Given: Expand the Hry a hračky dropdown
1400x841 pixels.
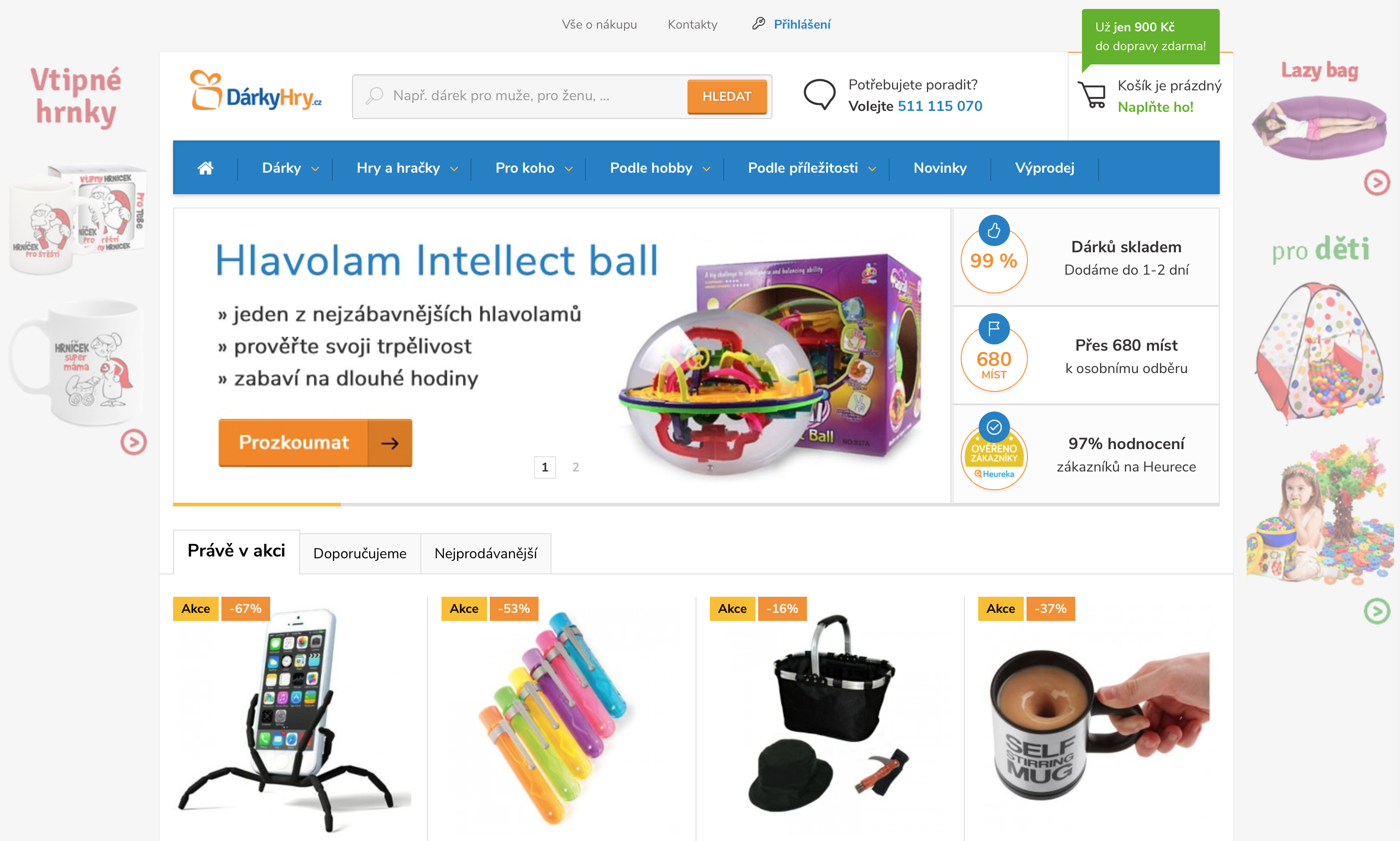Looking at the screenshot, I should click(407, 168).
